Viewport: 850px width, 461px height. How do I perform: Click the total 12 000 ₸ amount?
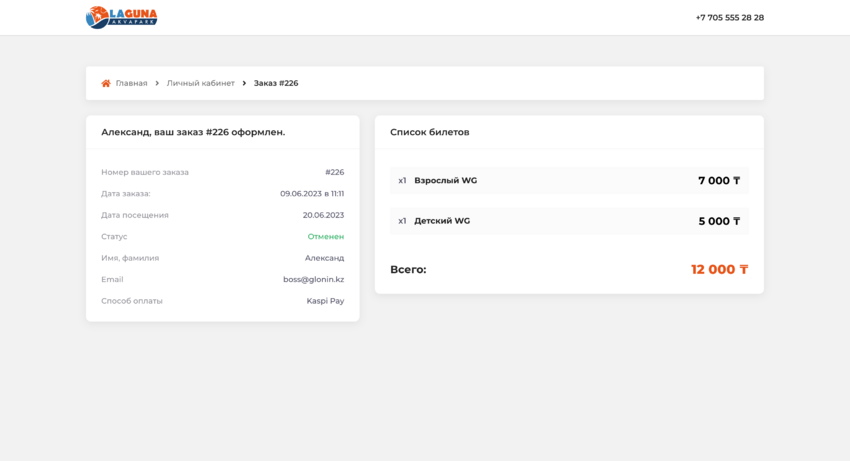coord(718,270)
